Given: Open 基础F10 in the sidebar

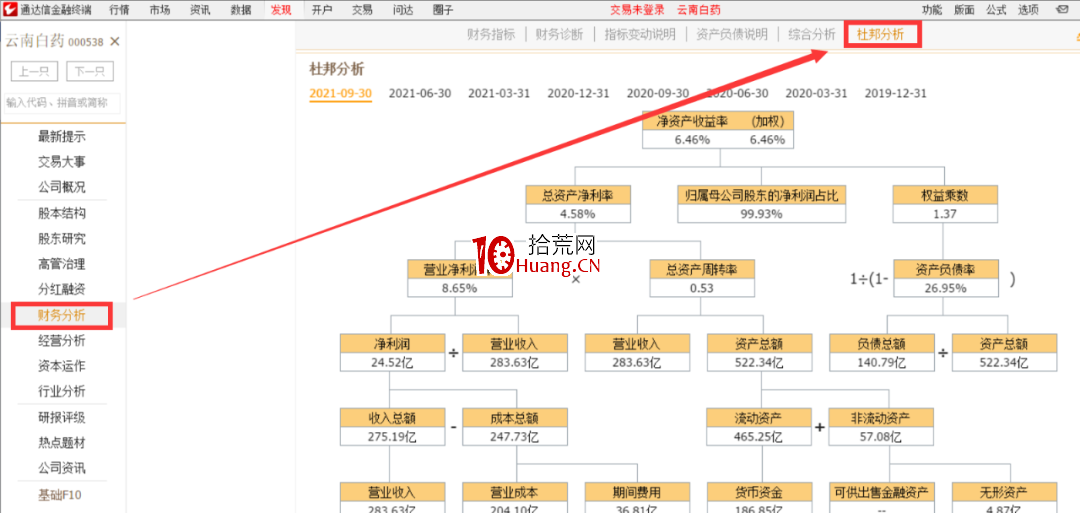Looking at the screenshot, I should tap(62, 494).
